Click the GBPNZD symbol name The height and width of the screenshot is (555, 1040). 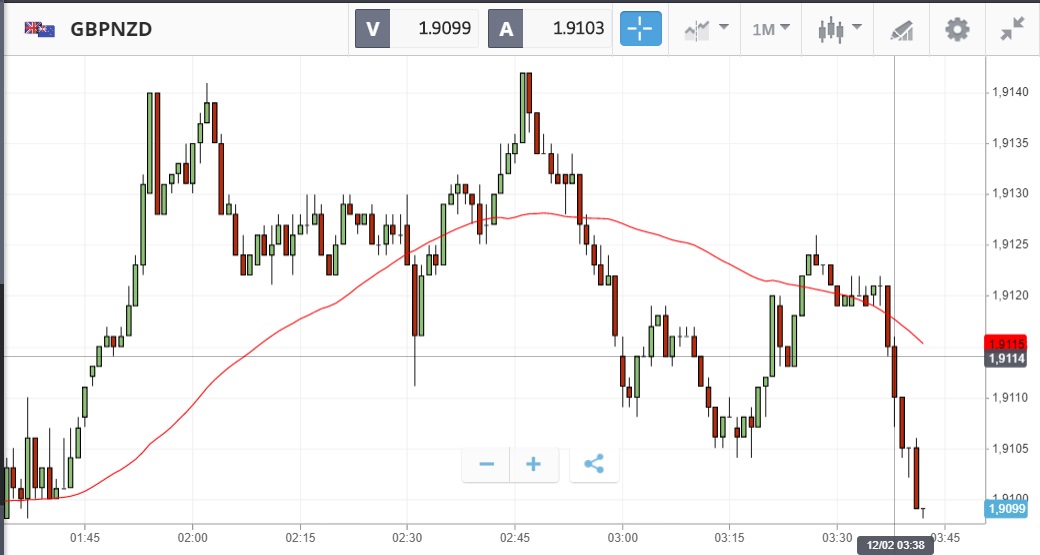pyautogui.click(x=111, y=29)
